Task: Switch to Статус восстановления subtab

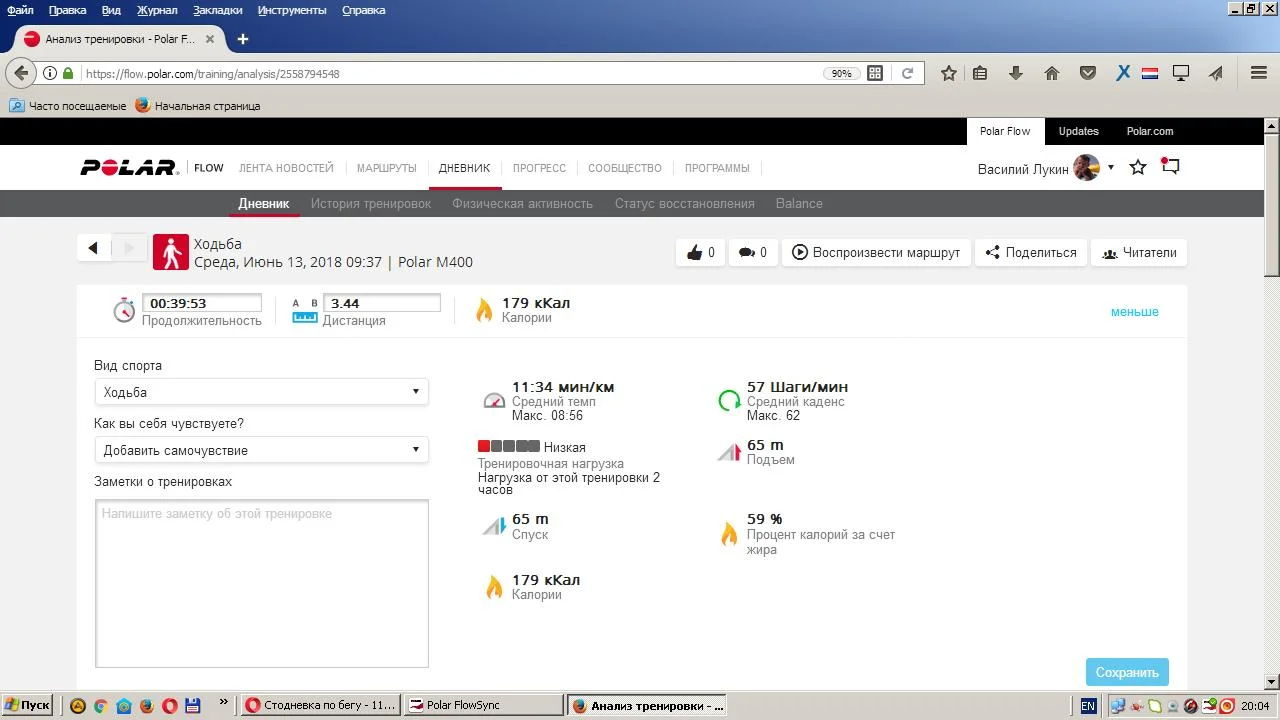Action: click(x=684, y=203)
